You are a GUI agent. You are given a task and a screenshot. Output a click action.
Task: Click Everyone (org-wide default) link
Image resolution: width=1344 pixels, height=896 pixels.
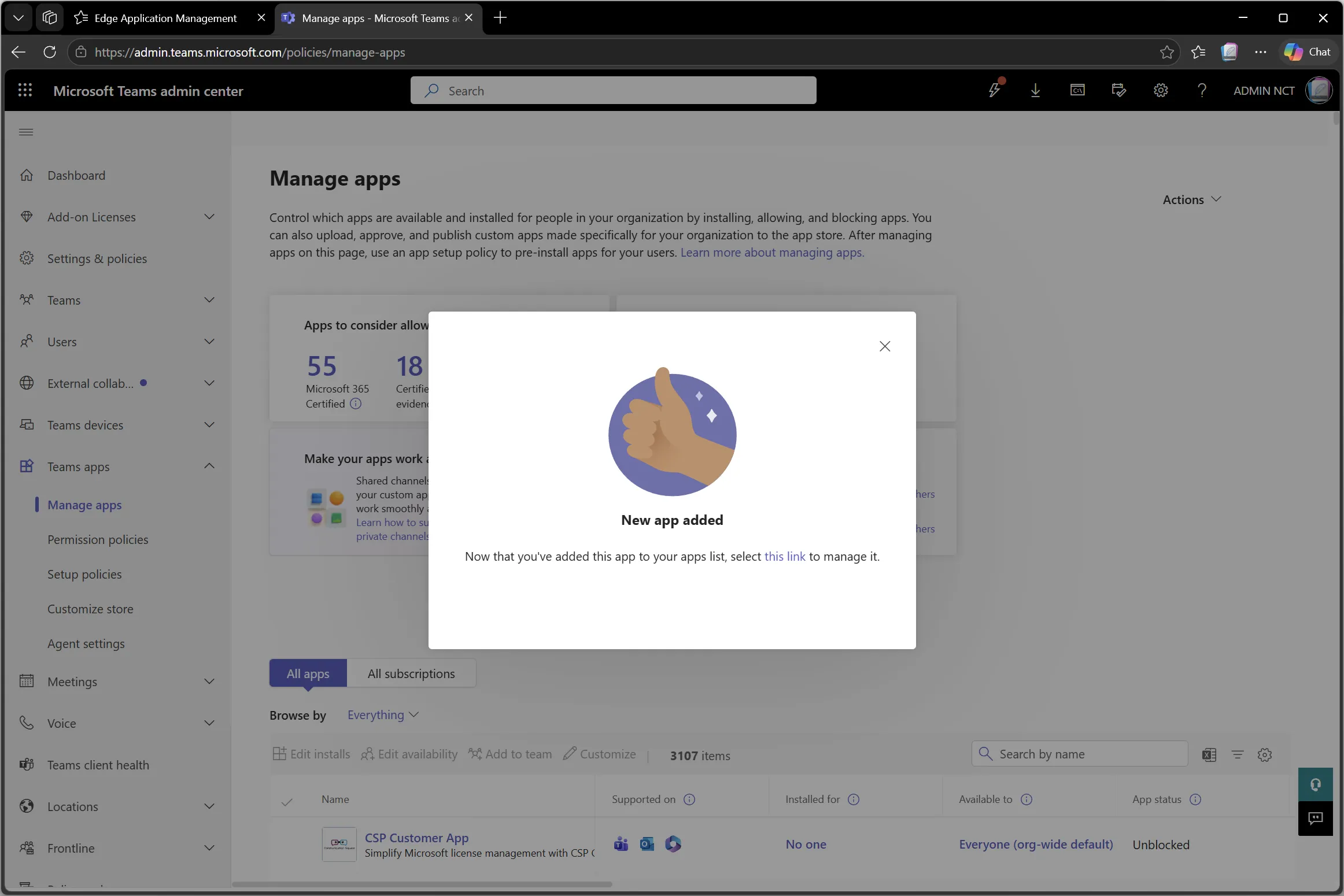click(x=1036, y=844)
